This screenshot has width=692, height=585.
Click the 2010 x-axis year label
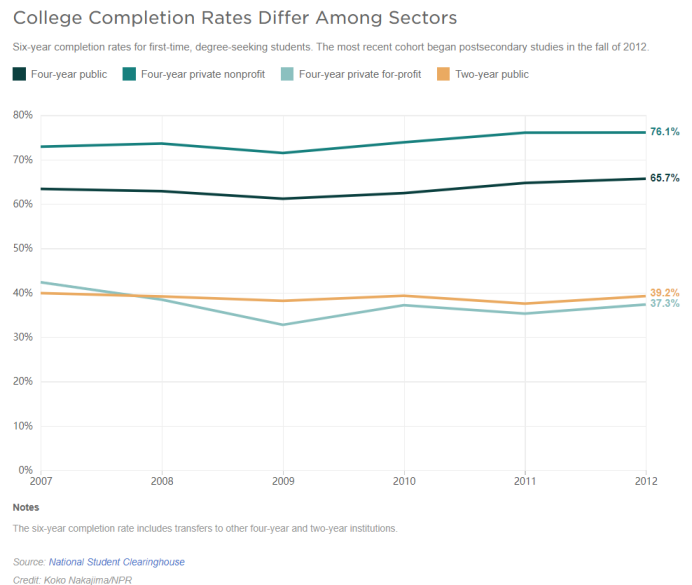(x=404, y=481)
